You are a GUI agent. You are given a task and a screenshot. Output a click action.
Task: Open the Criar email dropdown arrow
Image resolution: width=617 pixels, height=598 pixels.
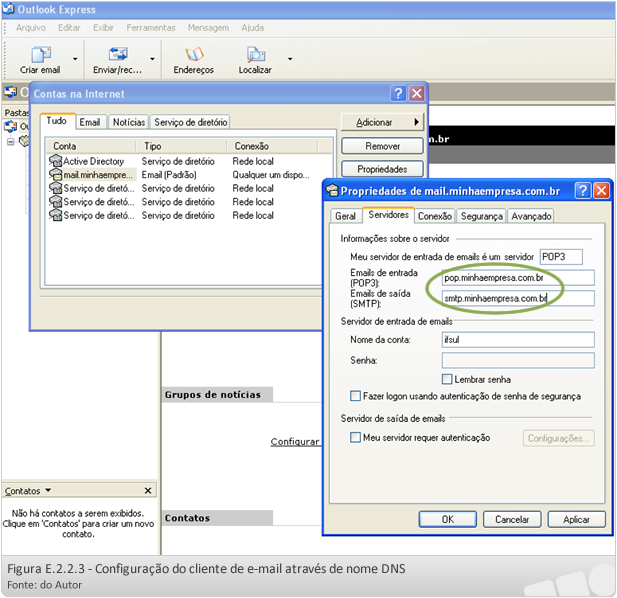click(75, 59)
